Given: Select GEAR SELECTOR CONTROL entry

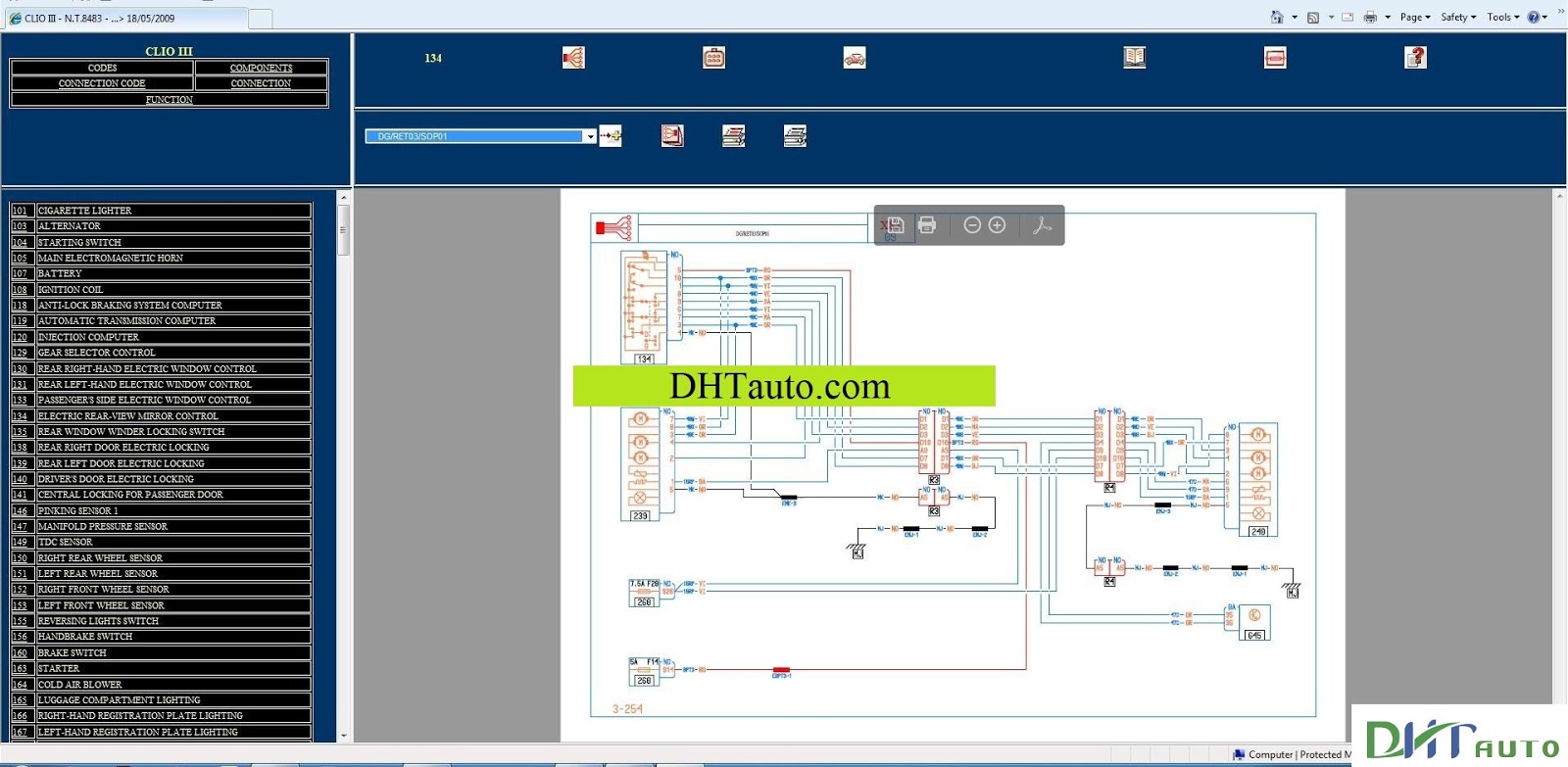Looking at the screenshot, I should click(x=173, y=353).
